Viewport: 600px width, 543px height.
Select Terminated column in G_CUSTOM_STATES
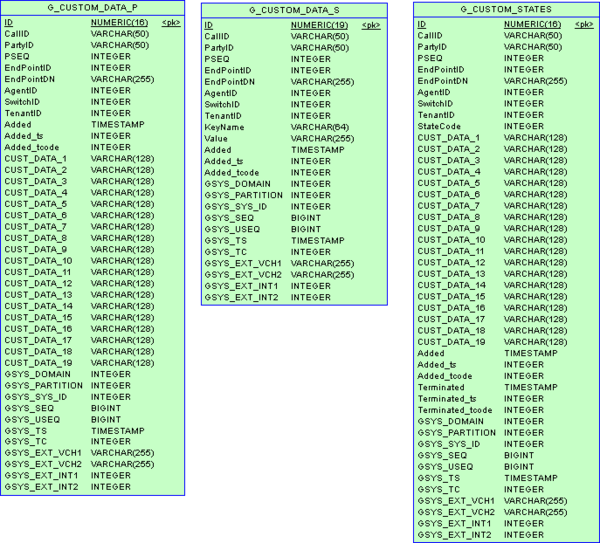point(441,387)
